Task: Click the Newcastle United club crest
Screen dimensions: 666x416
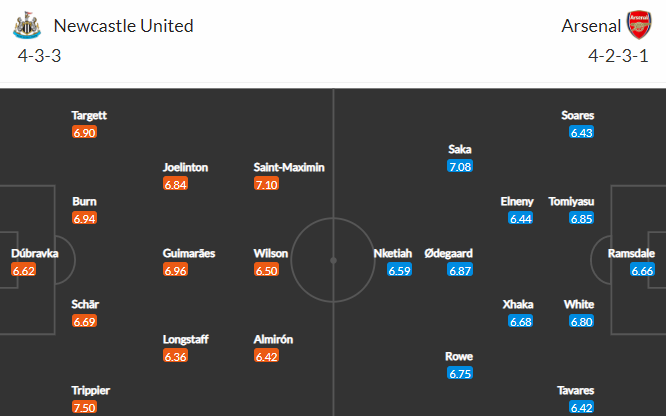Action: 27,25
